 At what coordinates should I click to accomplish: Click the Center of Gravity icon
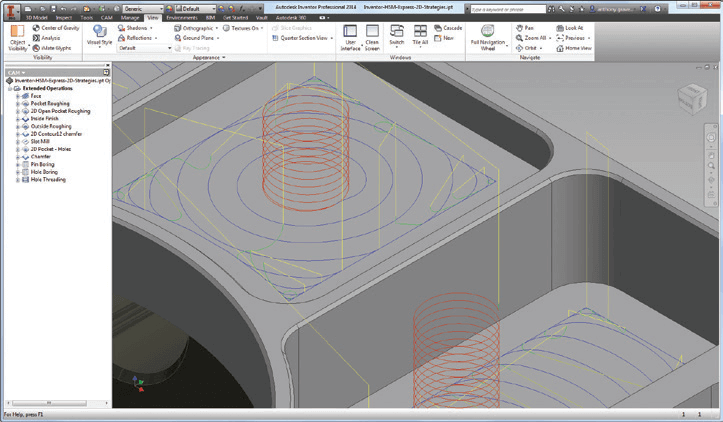pyautogui.click(x=36, y=28)
